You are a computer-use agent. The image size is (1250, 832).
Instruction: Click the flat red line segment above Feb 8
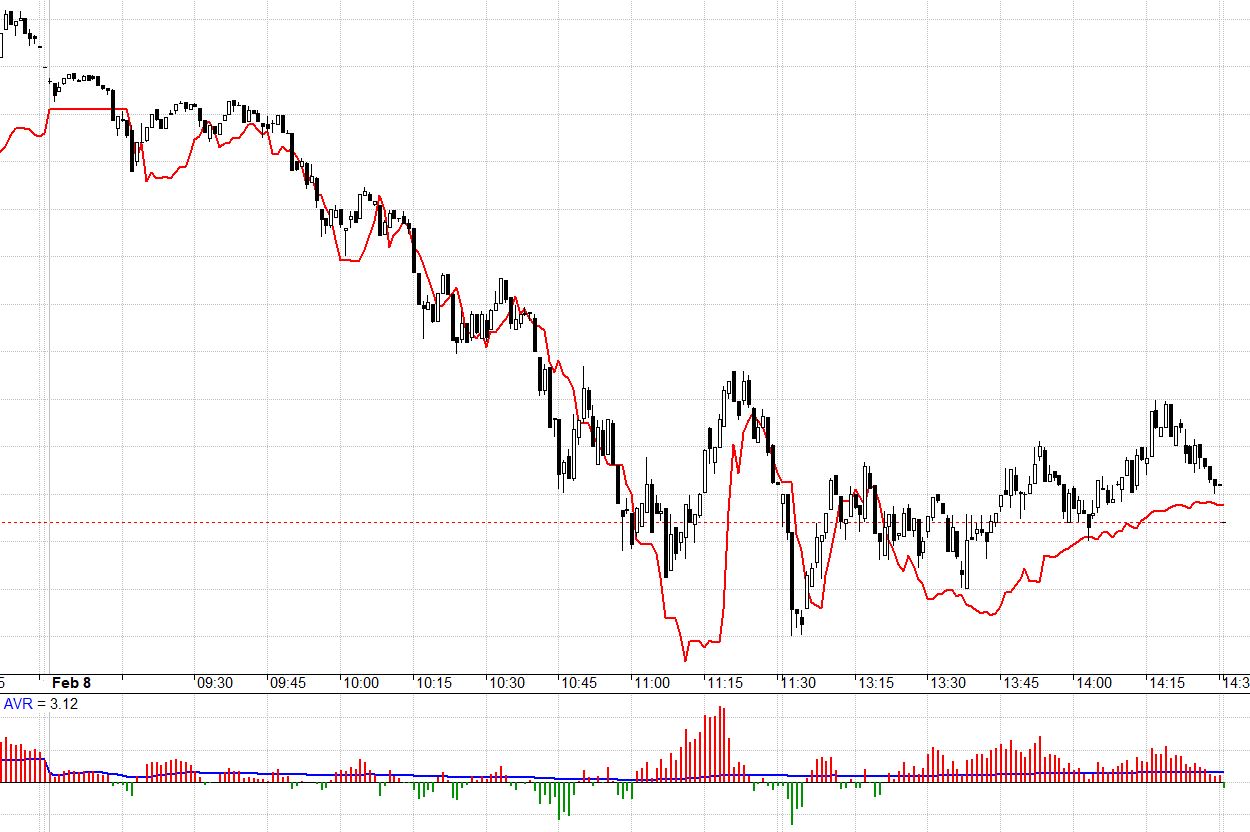click(82, 108)
